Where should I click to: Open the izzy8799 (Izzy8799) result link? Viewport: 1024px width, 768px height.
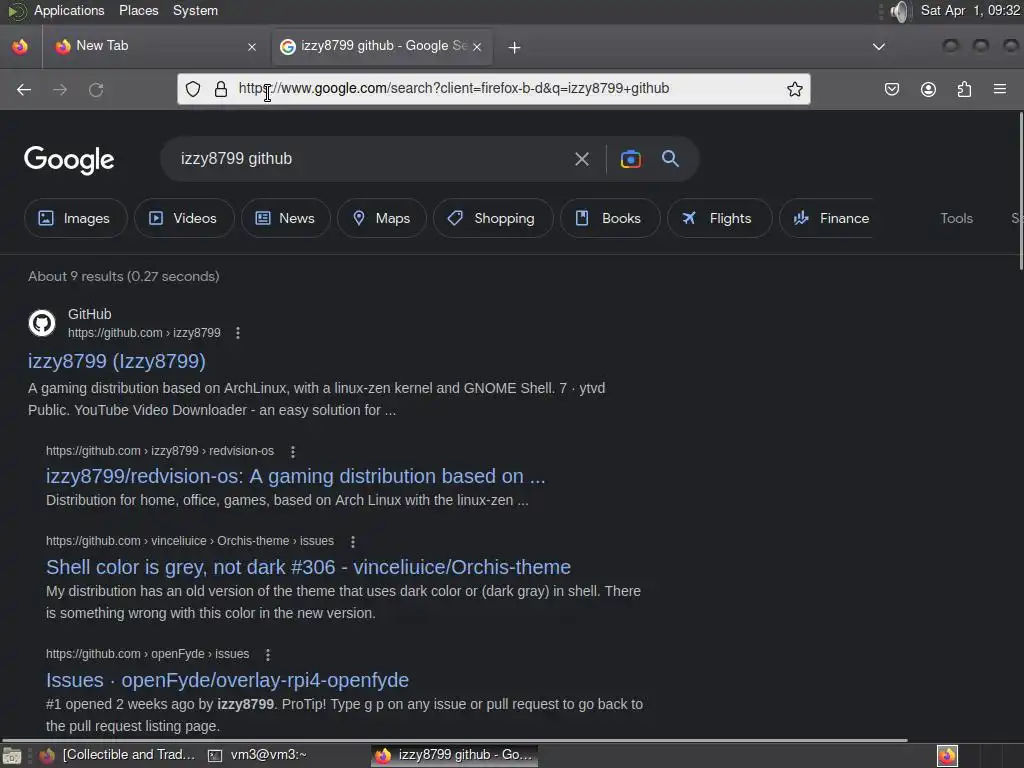(117, 361)
